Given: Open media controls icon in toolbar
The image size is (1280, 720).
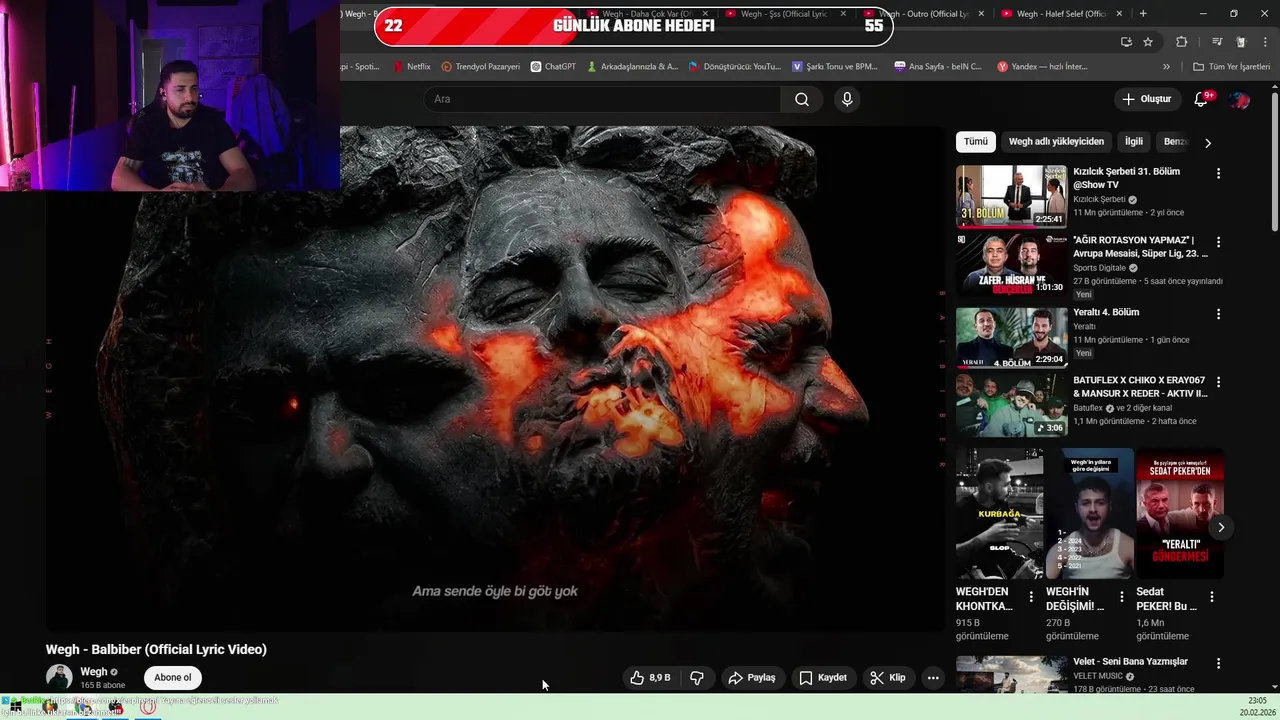Looking at the screenshot, I should (x=1217, y=42).
